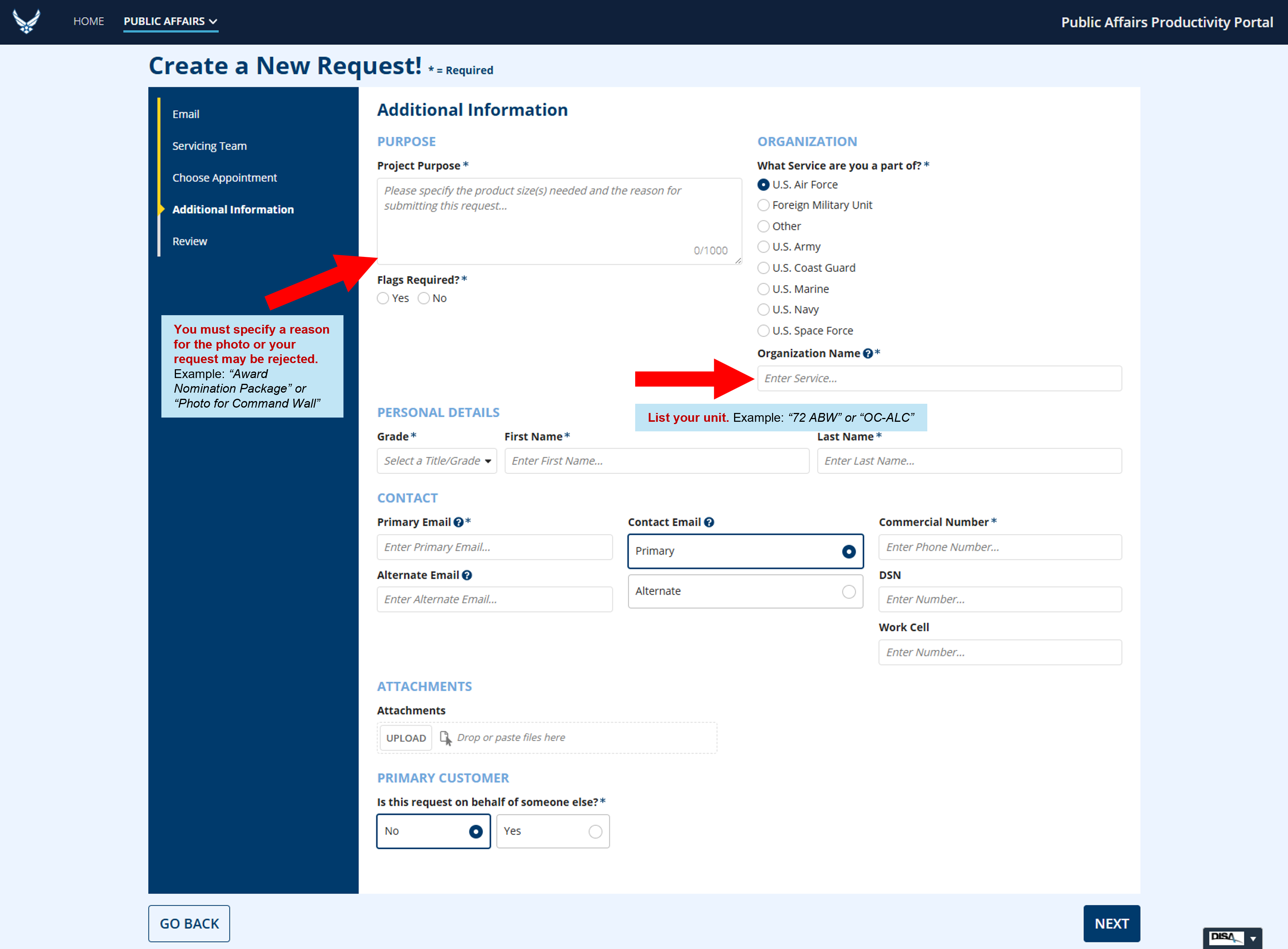Select U.S. Space Force service option
This screenshot has width=1288, height=949.
(763, 331)
